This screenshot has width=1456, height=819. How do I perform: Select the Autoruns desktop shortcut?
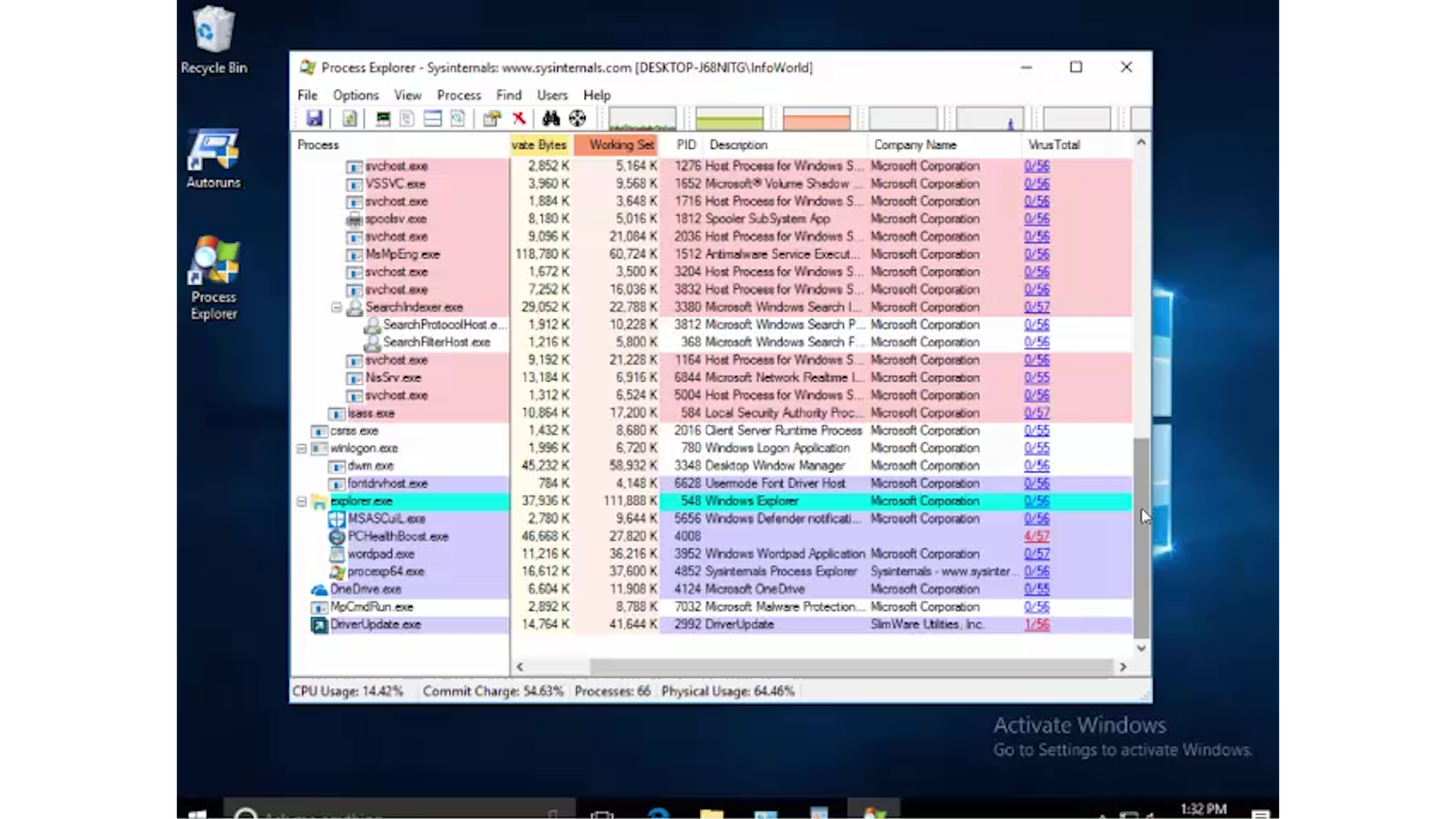[x=214, y=158]
